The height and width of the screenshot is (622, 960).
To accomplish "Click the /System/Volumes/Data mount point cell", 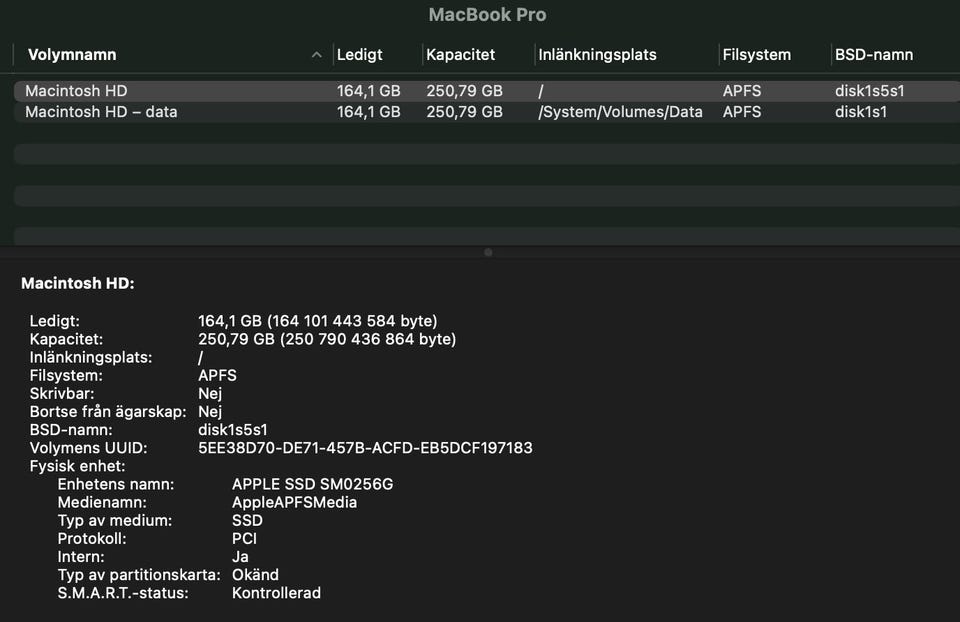I will 620,112.
